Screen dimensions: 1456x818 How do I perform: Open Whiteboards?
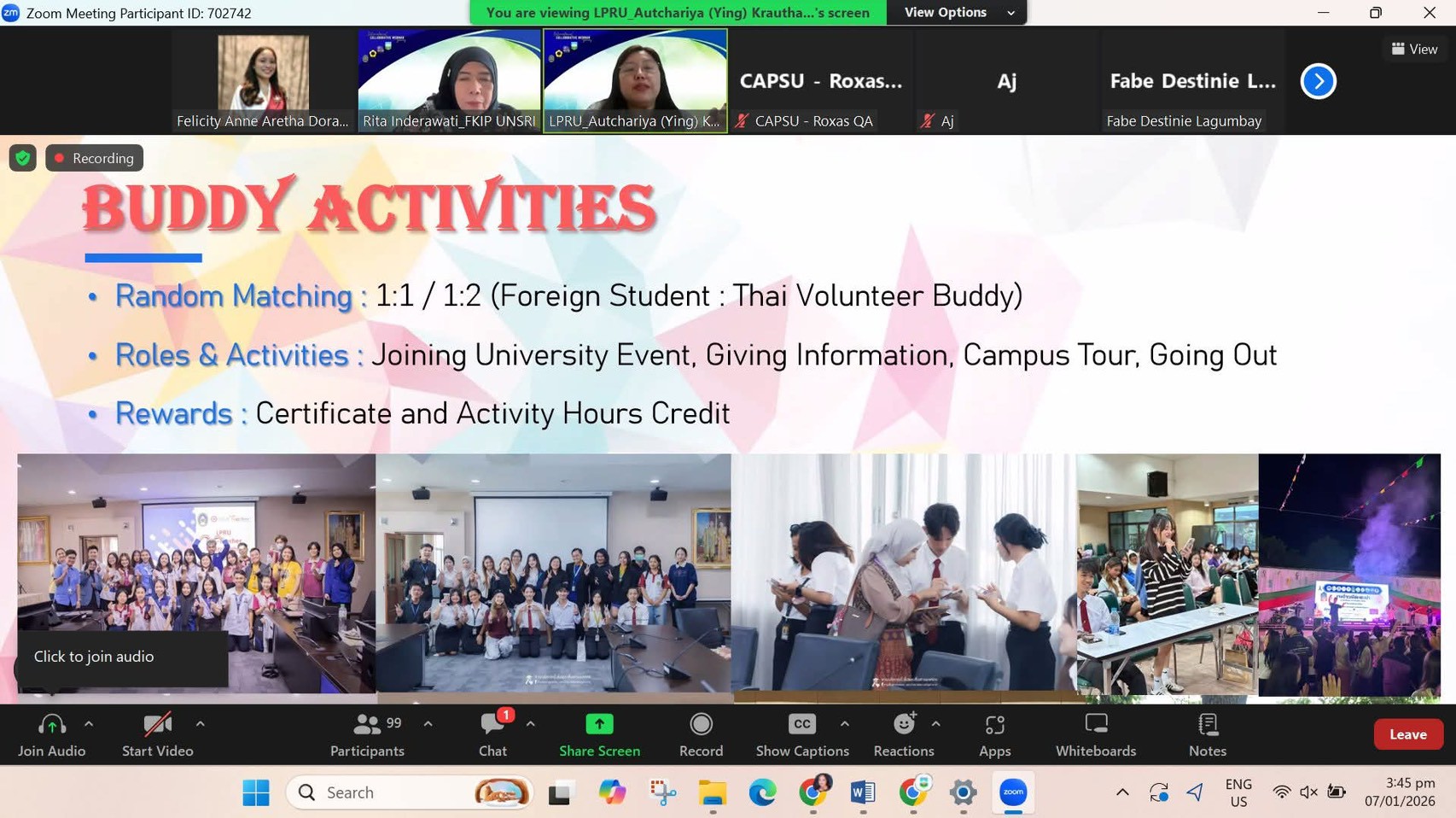1095,734
